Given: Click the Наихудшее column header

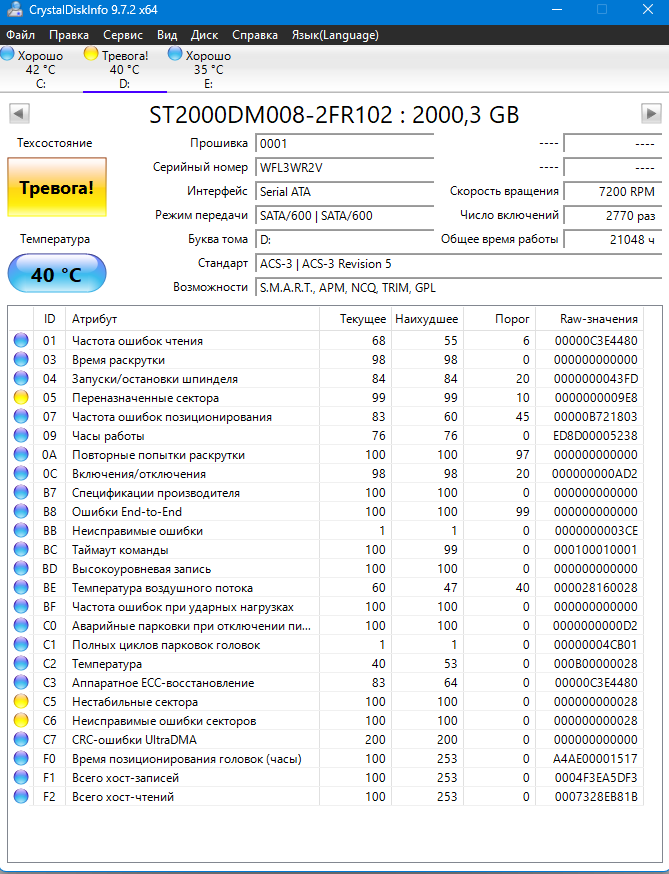Looking at the screenshot, I should [427, 319].
